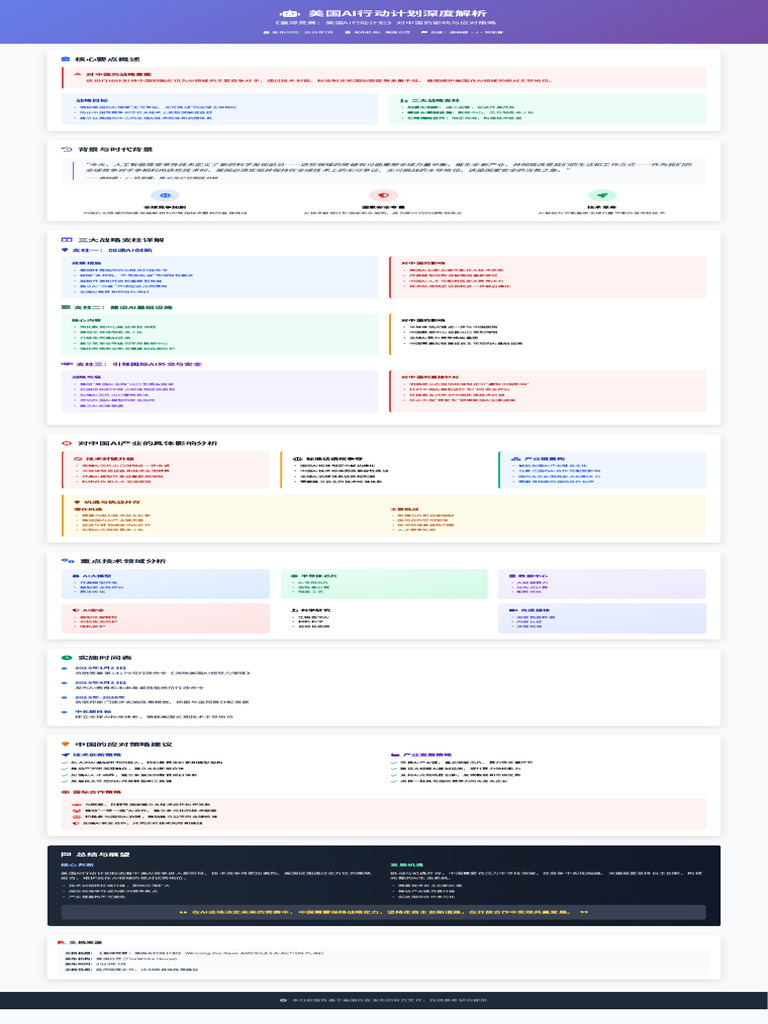Screen dimensions: 768x1024
Task: Click the blue globe icon above 全球竞争加剧
Action: [x=165, y=195]
